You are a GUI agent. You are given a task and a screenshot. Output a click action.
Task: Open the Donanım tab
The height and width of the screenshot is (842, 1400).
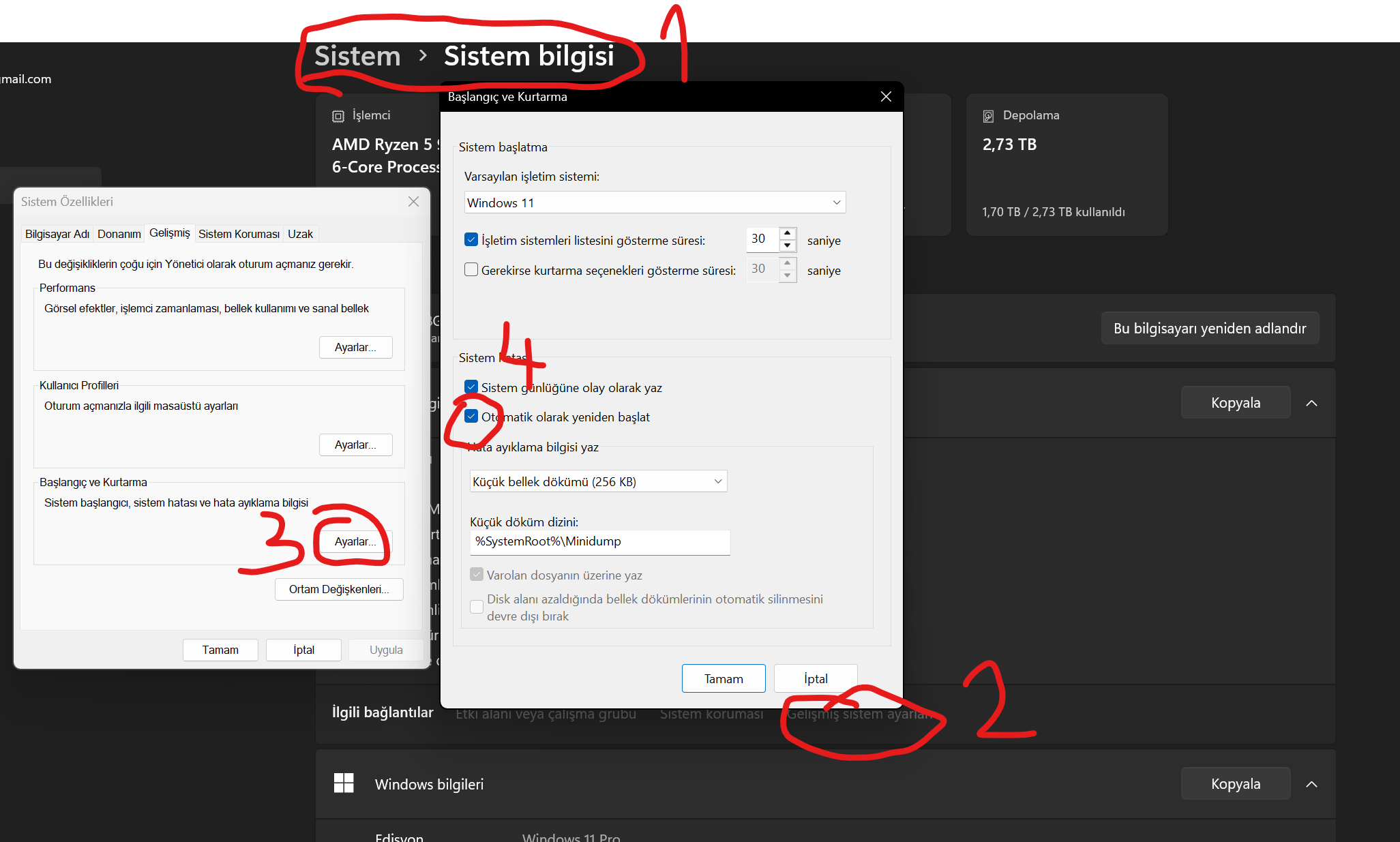coord(119,234)
